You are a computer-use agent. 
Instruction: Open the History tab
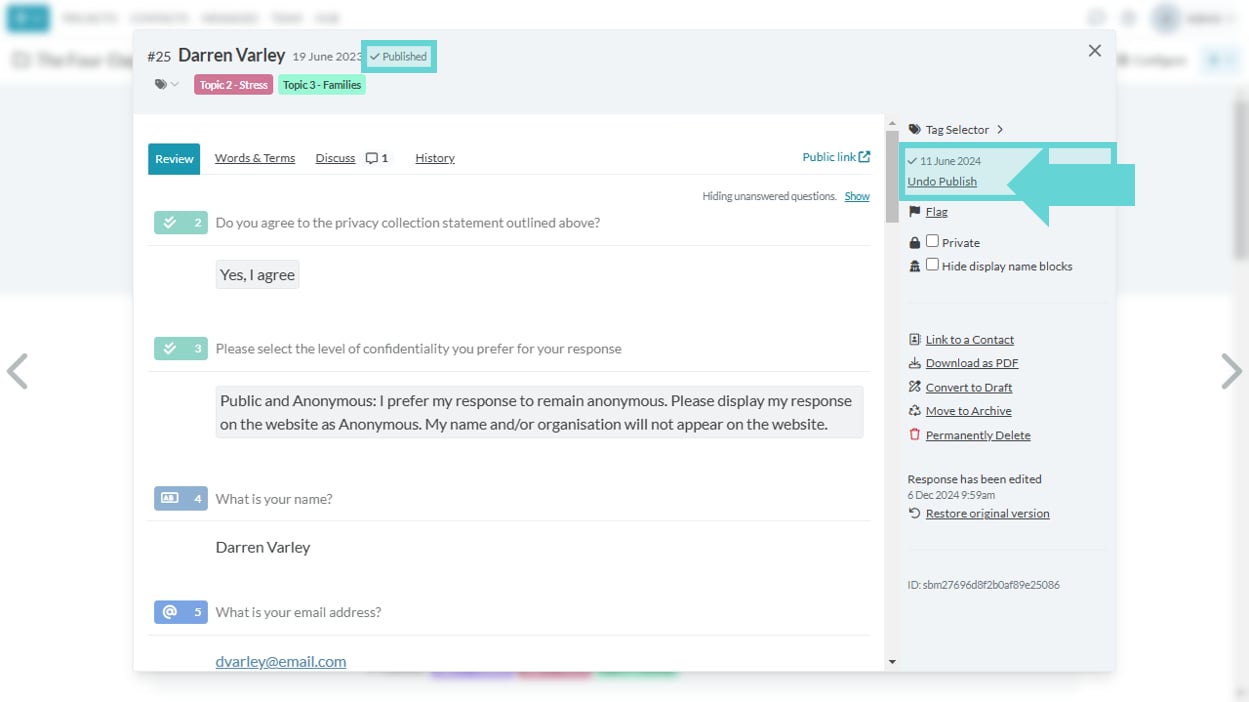point(435,158)
